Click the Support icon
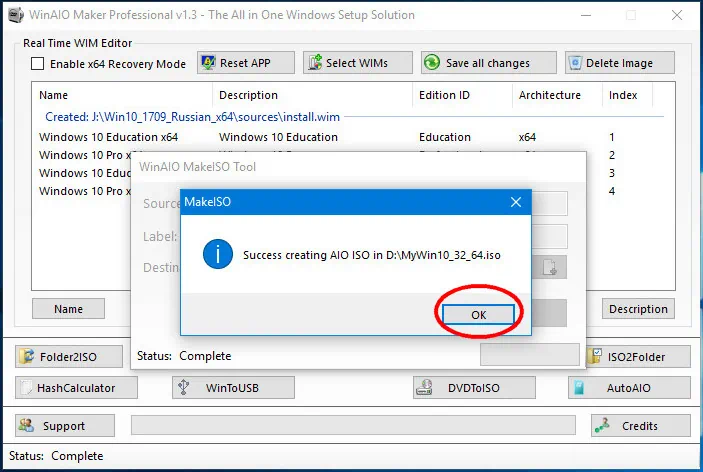Viewport: 703px width, 472px height. coord(26,425)
